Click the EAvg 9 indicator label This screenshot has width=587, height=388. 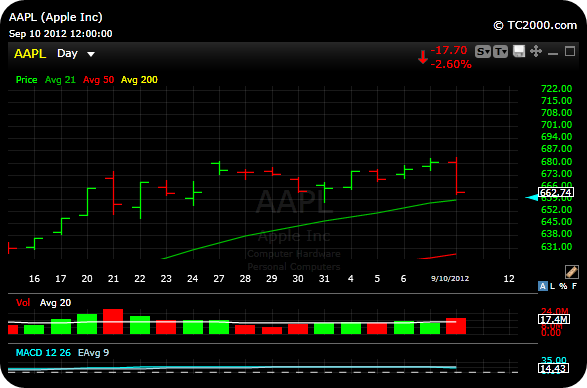tap(93, 352)
